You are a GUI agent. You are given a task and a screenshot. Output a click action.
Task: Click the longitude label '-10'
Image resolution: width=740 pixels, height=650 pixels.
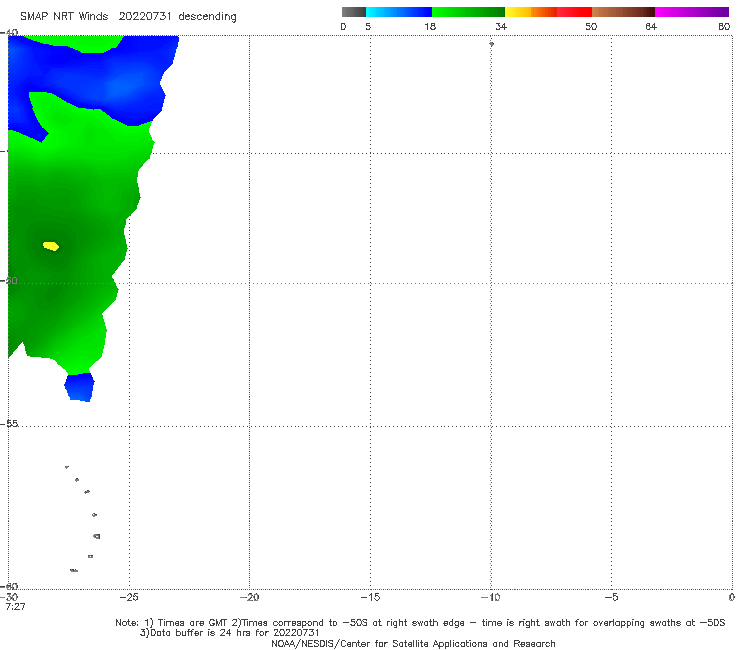point(490,598)
